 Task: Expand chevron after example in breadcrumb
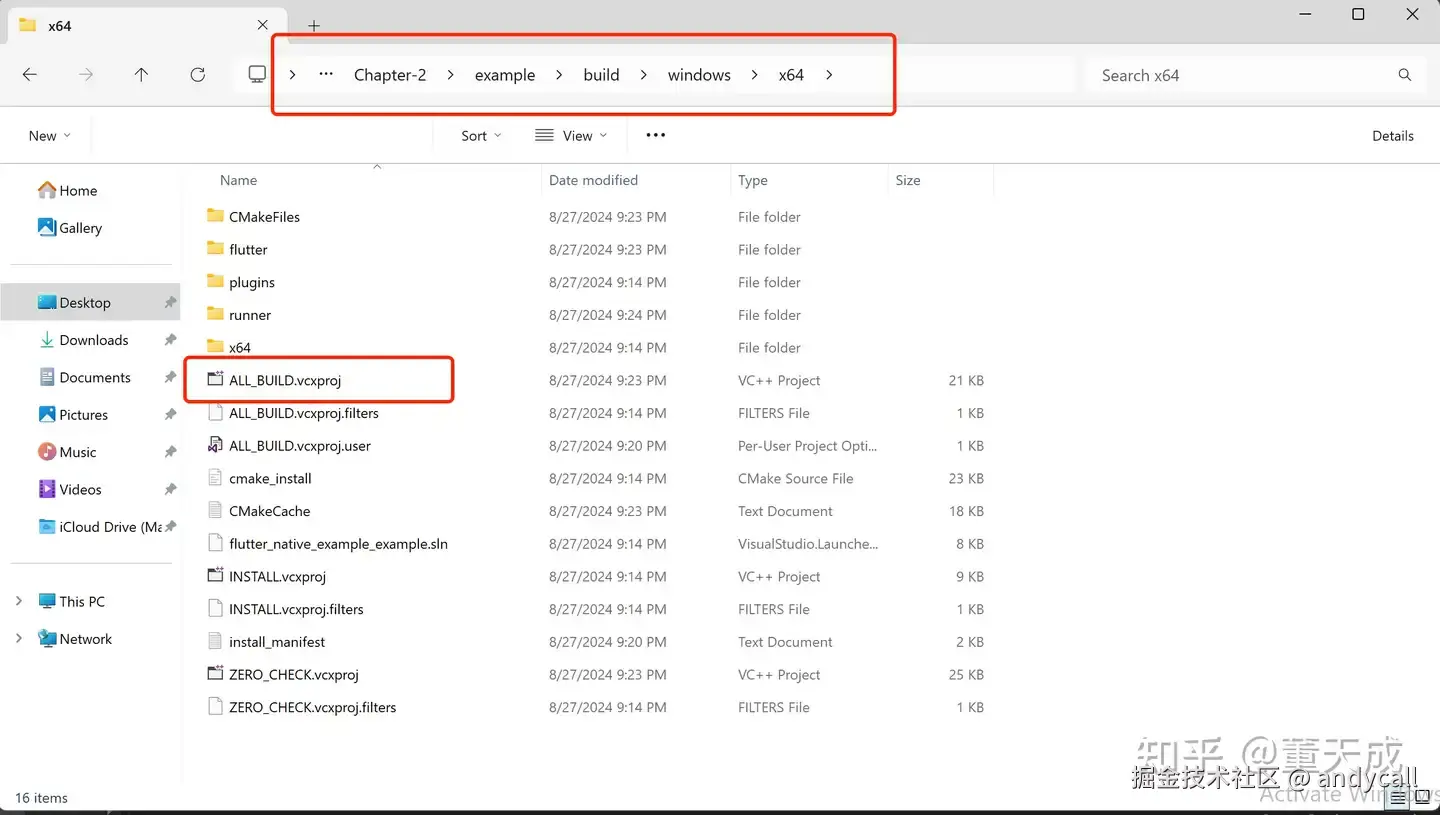[x=559, y=75]
